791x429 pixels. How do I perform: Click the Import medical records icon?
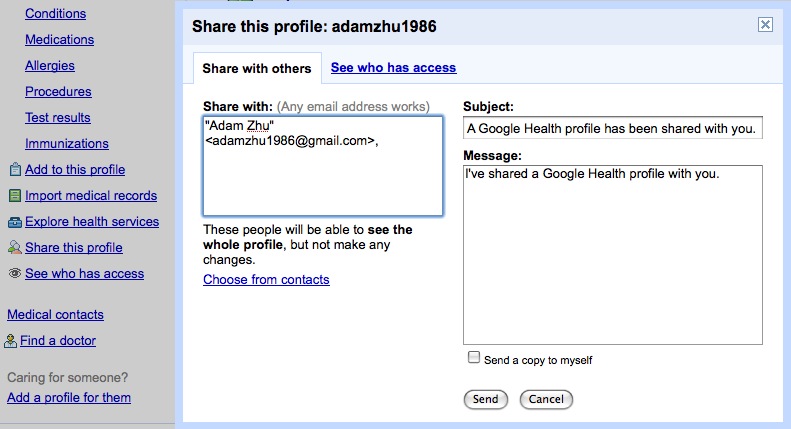pos(14,196)
